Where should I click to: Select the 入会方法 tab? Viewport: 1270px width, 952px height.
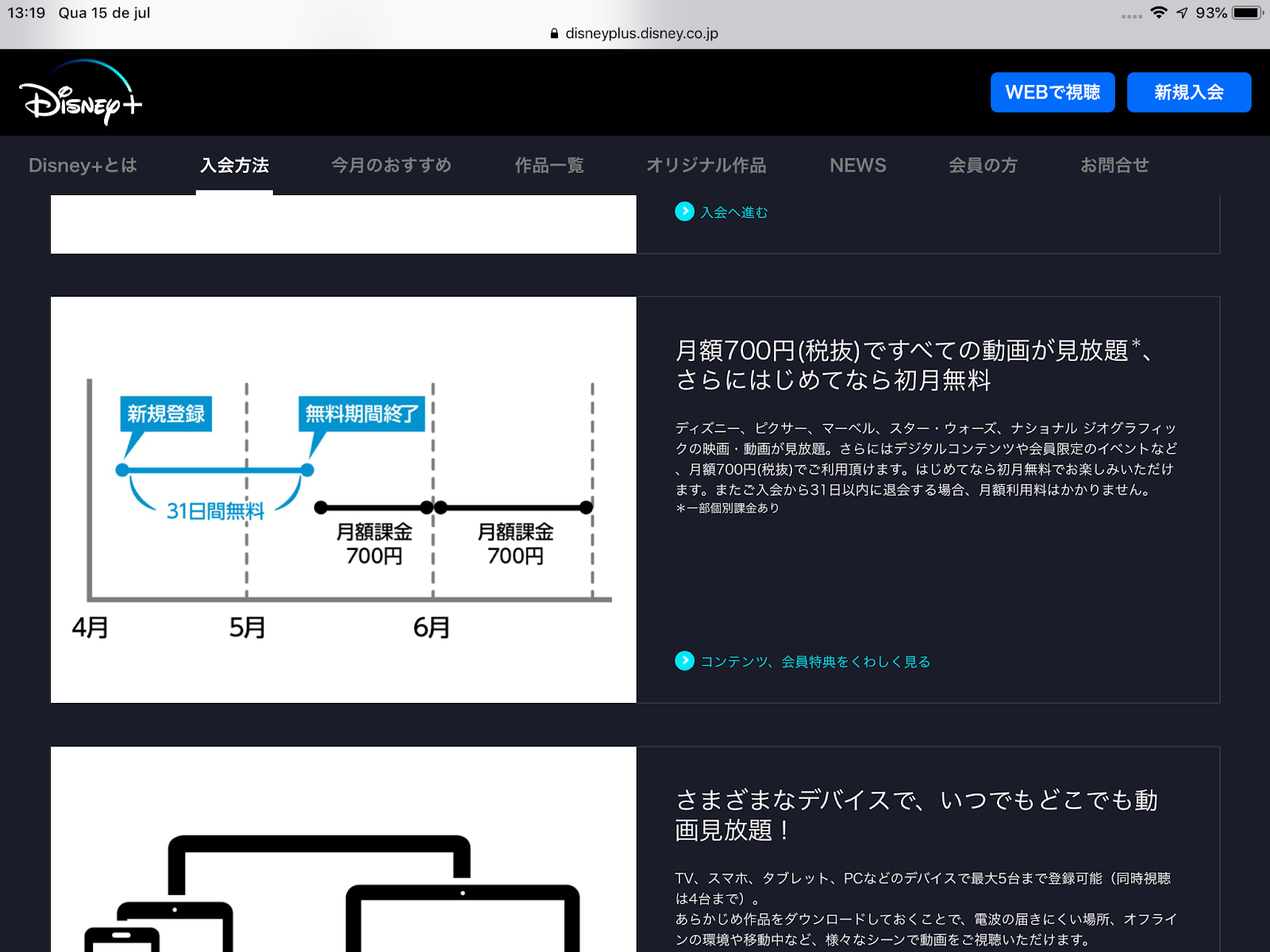click(x=234, y=165)
